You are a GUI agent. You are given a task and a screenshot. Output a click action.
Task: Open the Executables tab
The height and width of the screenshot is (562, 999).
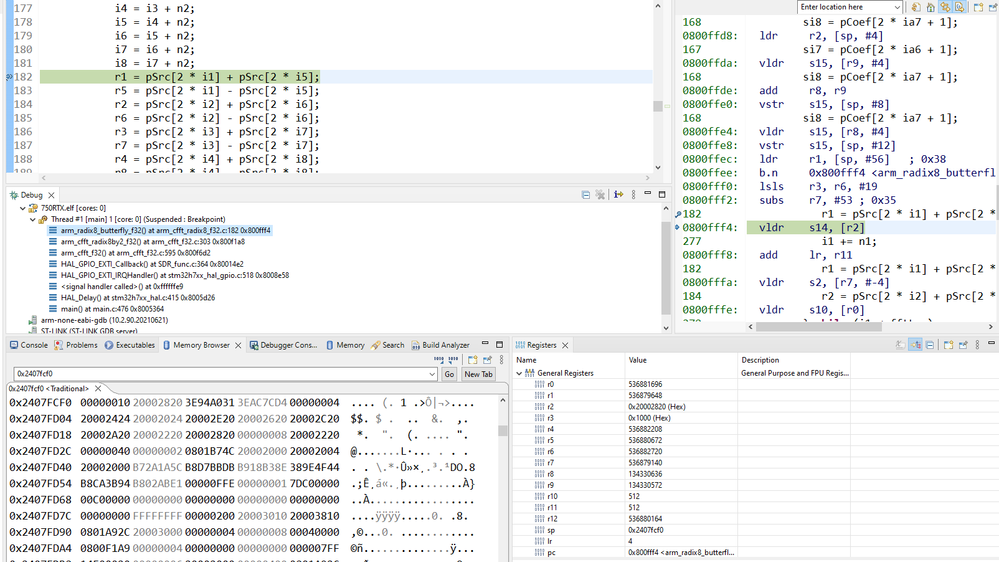(x=129, y=345)
